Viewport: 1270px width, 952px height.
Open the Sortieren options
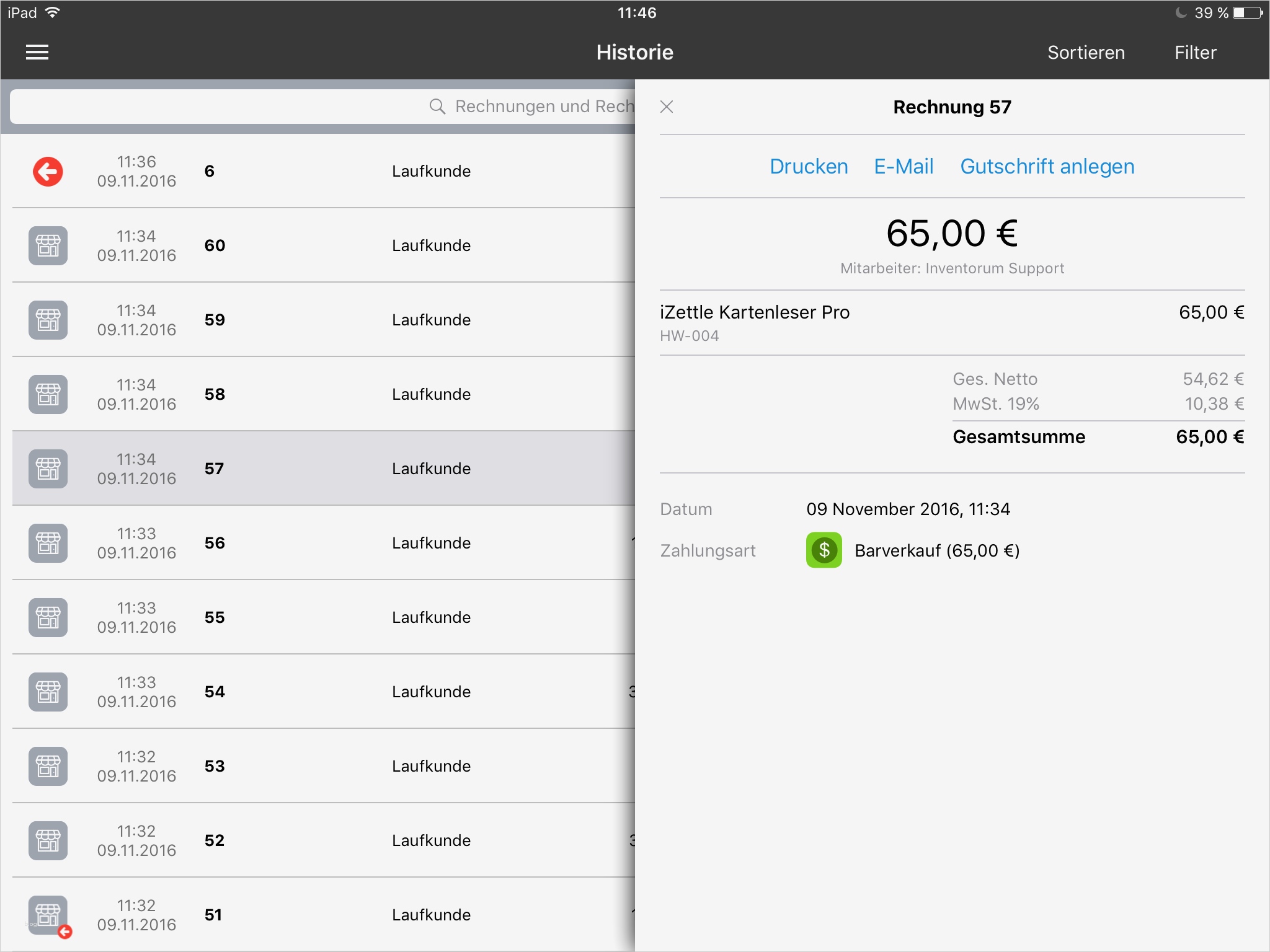tap(1086, 53)
